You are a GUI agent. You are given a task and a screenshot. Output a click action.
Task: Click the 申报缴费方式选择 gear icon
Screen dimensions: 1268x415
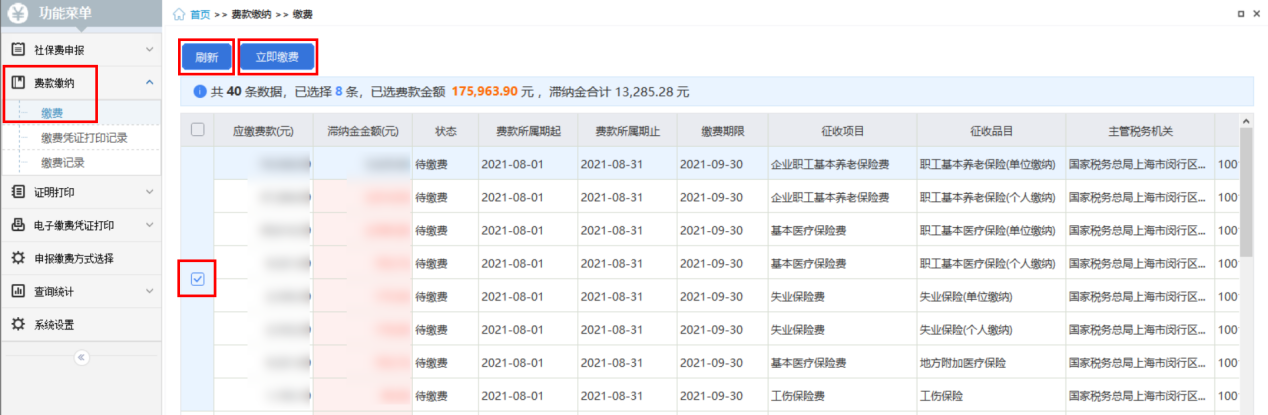click(18, 258)
